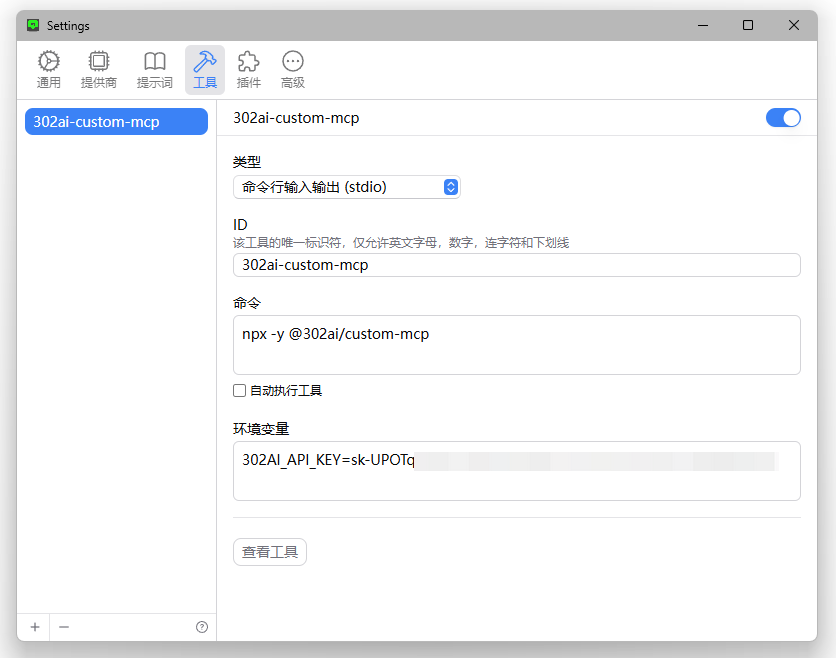
Task: Disable the 302ai-custom-mcp tool switch
Action: (783, 118)
